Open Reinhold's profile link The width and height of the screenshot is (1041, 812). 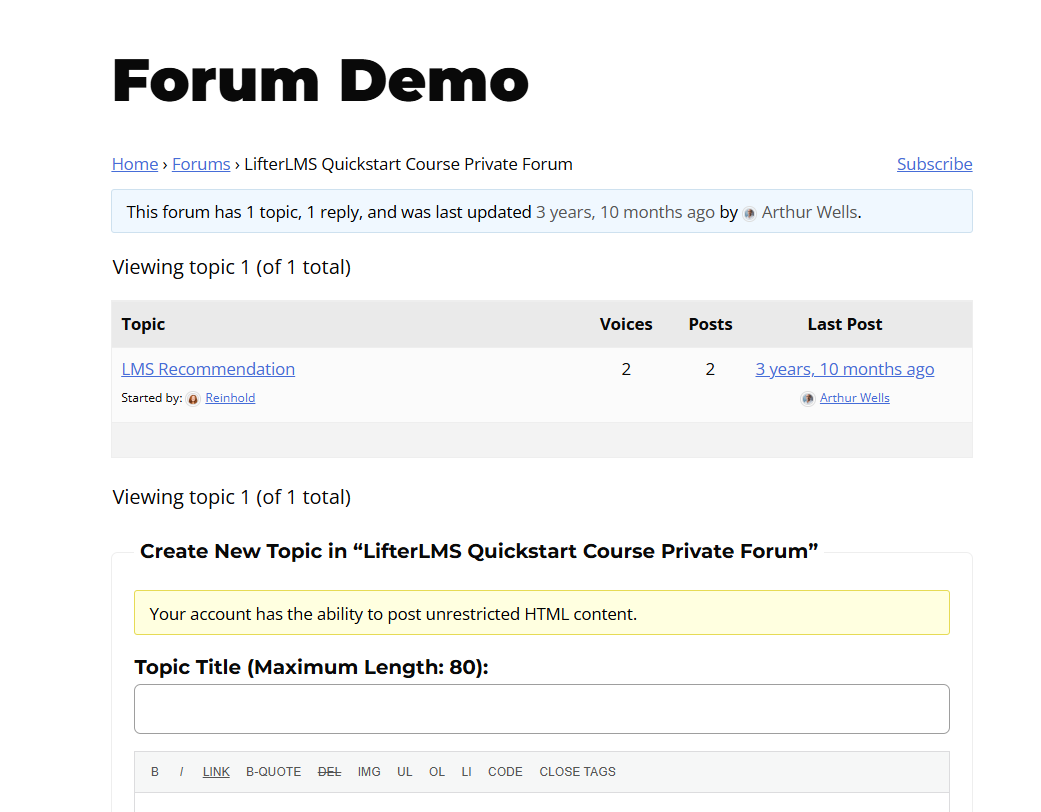click(x=230, y=398)
